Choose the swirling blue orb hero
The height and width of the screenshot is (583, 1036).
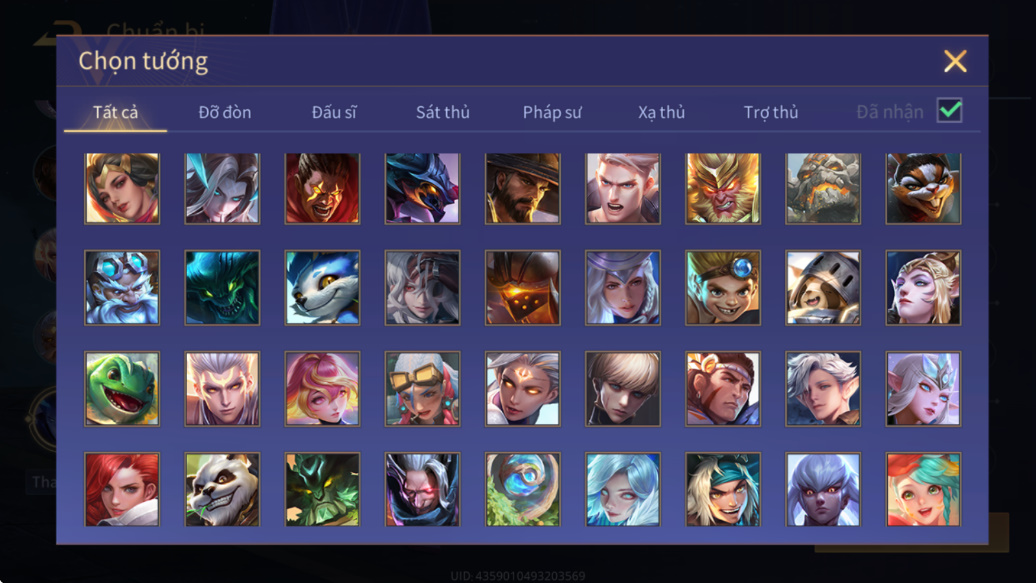[x=523, y=489]
